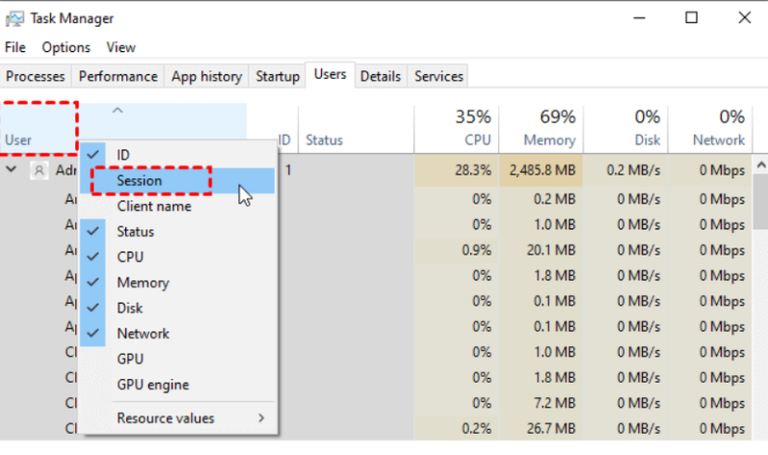Enable the Session column option
This screenshot has width=768, height=455.
139,181
